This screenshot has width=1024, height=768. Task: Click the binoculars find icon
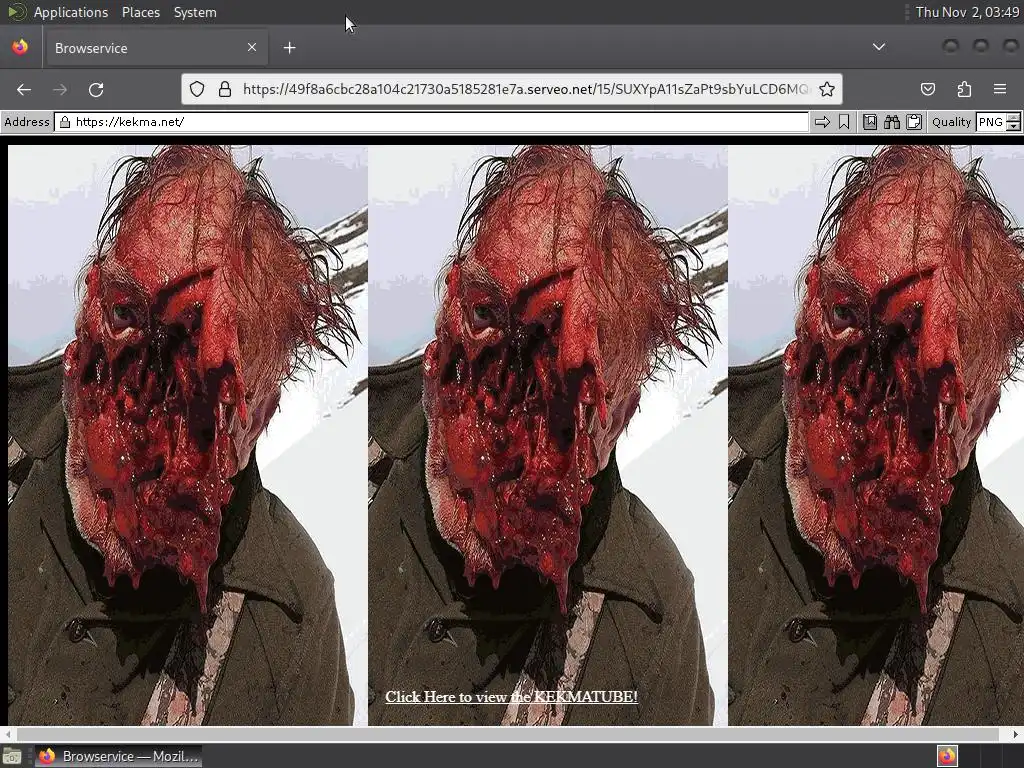coord(892,122)
